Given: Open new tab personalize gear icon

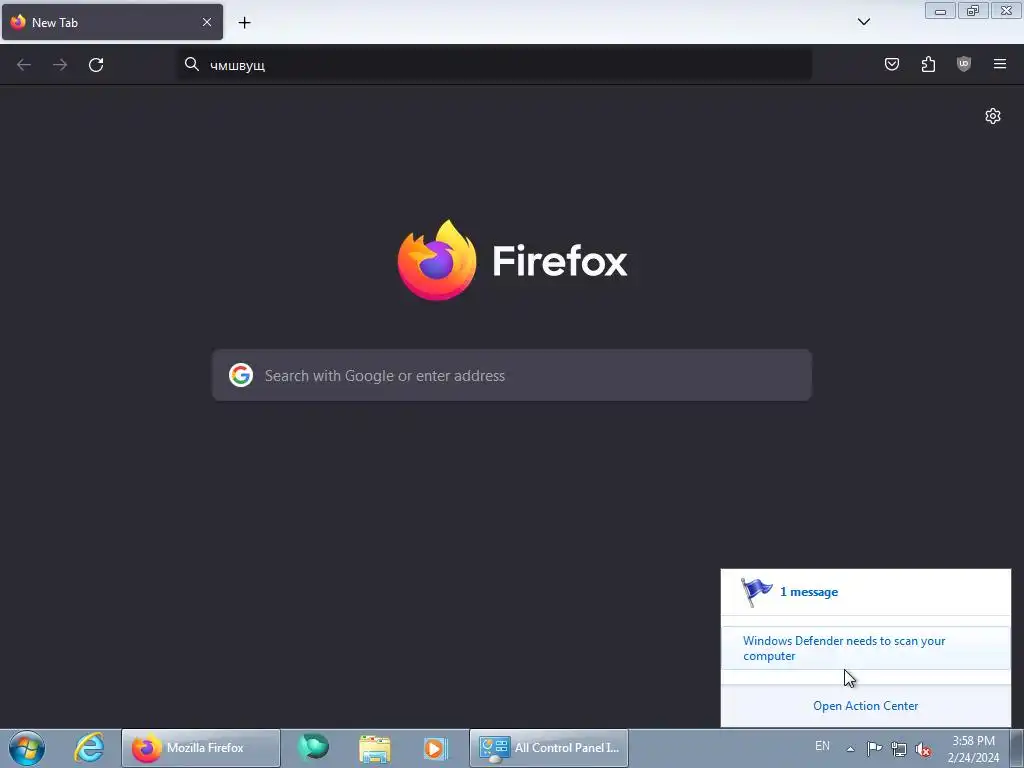Looking at the screenshot, I should 993,116.
